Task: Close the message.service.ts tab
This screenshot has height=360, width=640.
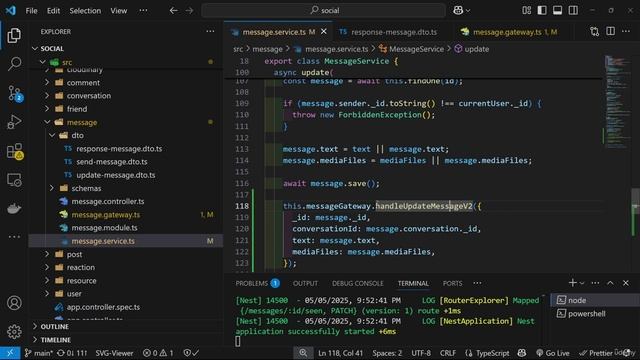Action: 324,31
